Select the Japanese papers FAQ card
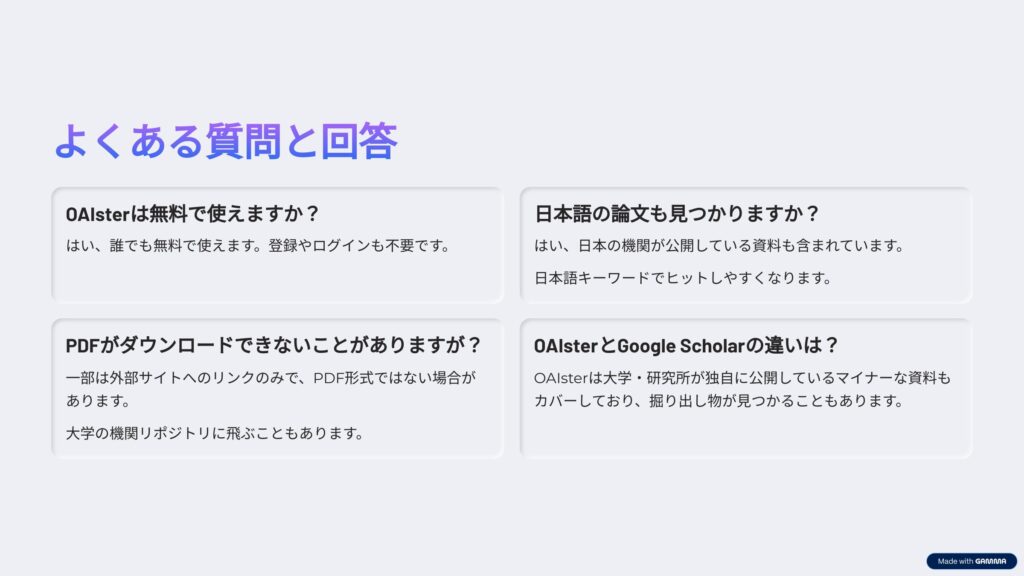The image size is (1024, 576). 746,245
